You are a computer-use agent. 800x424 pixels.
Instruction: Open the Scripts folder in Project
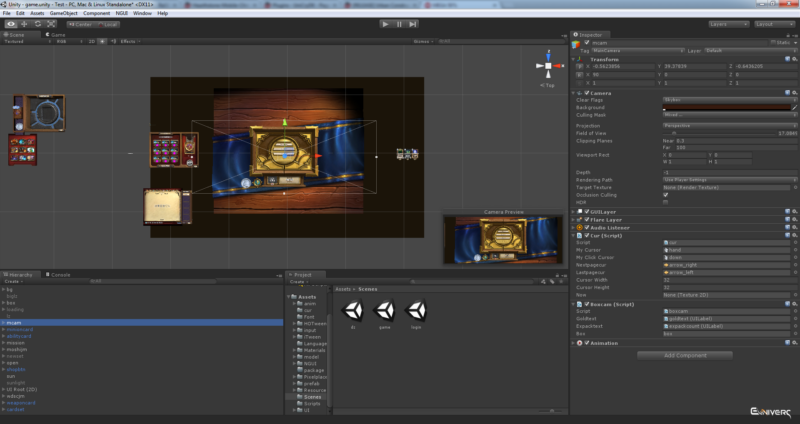(x=312, y=404)
